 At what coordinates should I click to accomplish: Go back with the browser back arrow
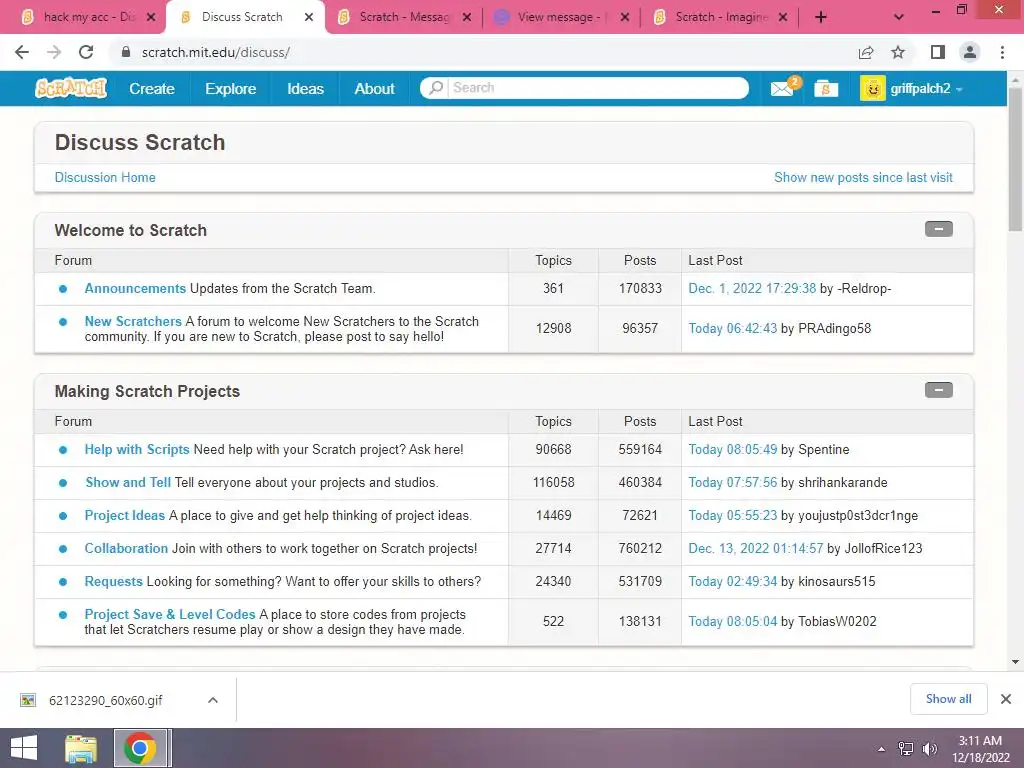22,52
